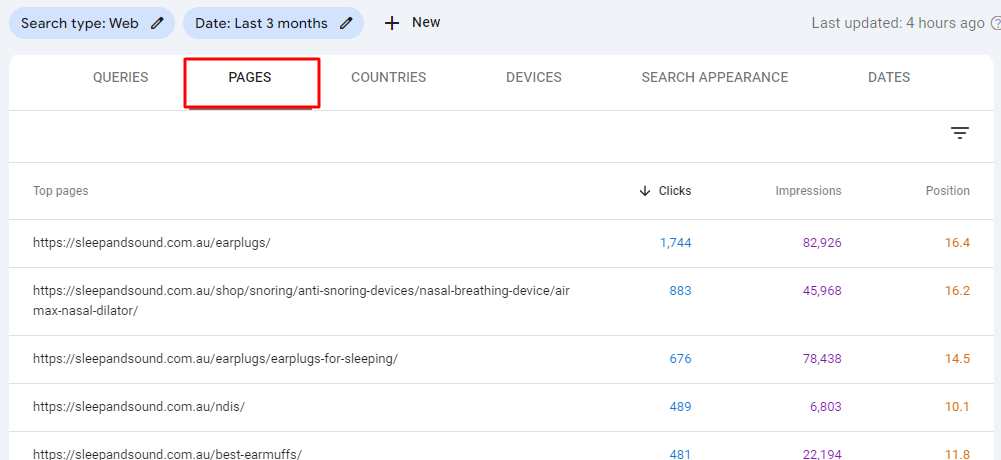Sort by the Impressions column header

coord(808,191)
